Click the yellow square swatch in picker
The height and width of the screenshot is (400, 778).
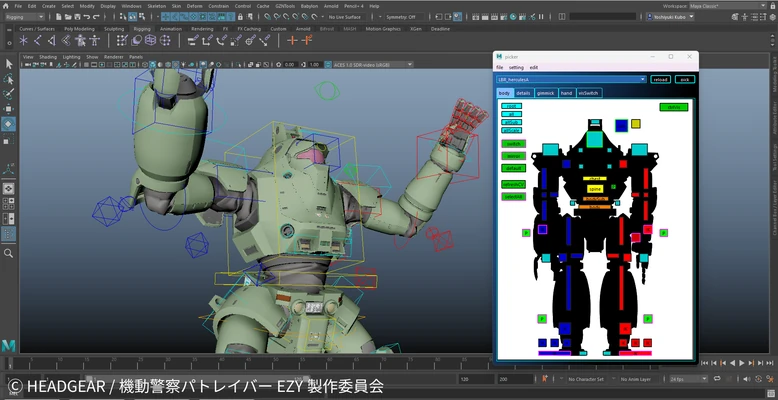pos(636,124)
